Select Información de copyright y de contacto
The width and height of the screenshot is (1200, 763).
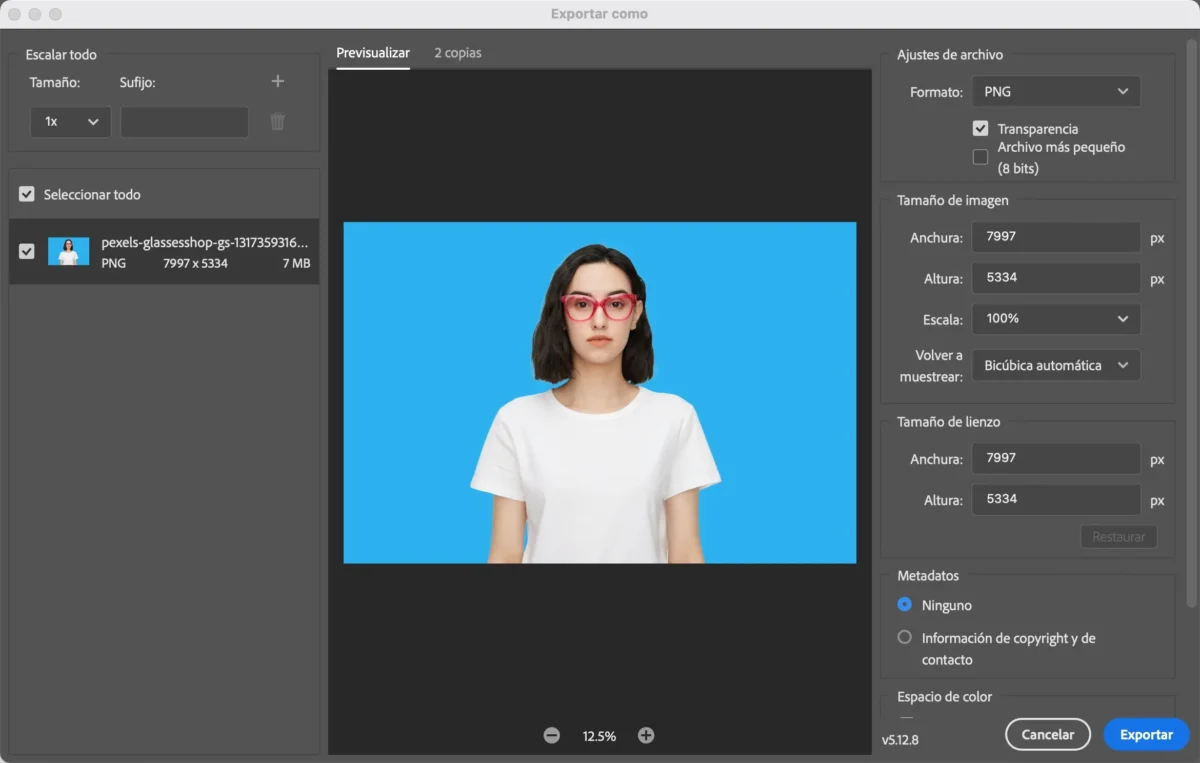pyautogui.click(x=904, y=637)
